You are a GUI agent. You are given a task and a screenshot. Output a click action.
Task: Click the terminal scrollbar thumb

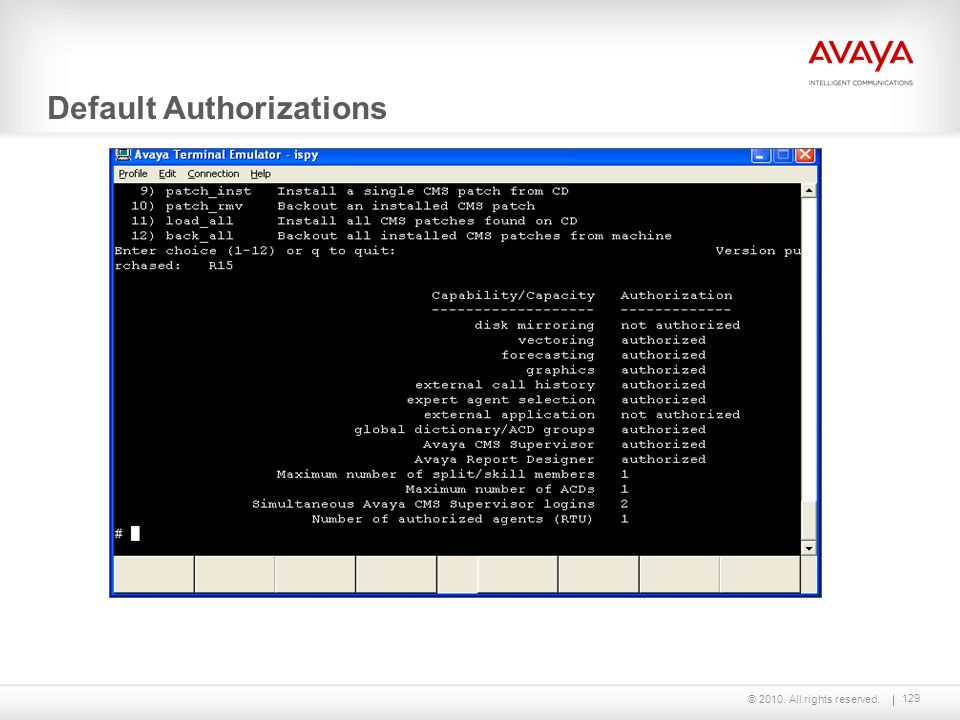click(x=809, y=520)
